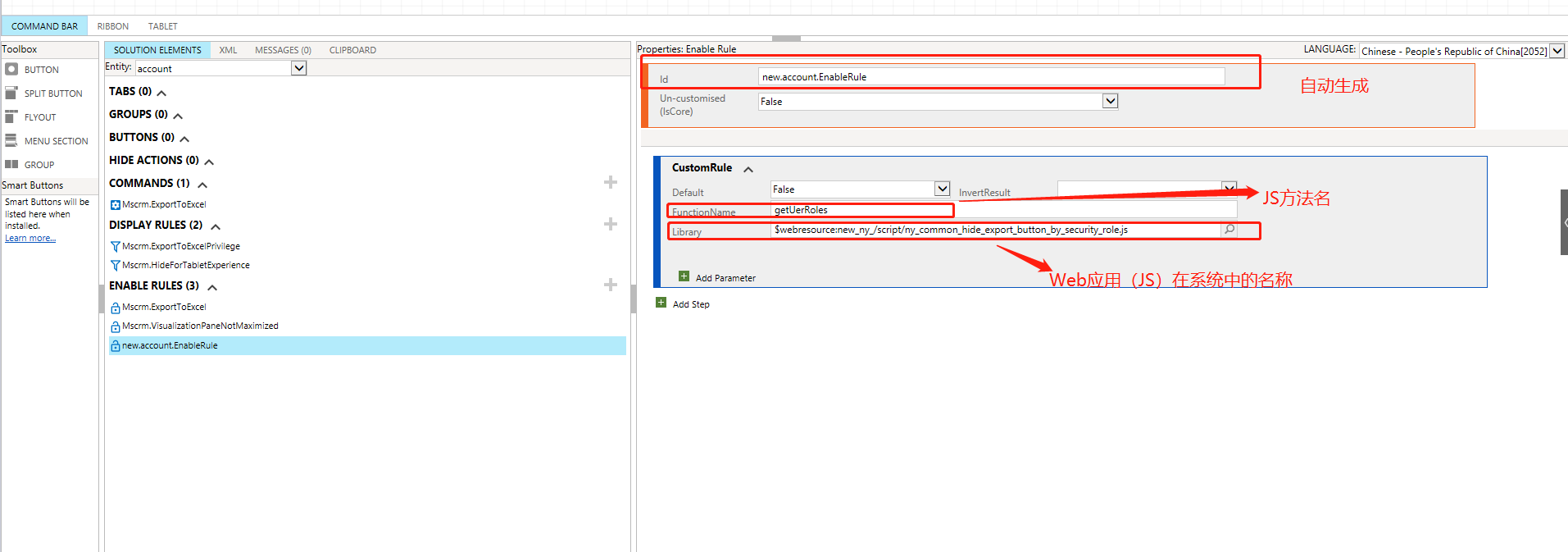Collapse the Hide Actions (0) section
1568x552 pixels.
[x=209, y=162]
